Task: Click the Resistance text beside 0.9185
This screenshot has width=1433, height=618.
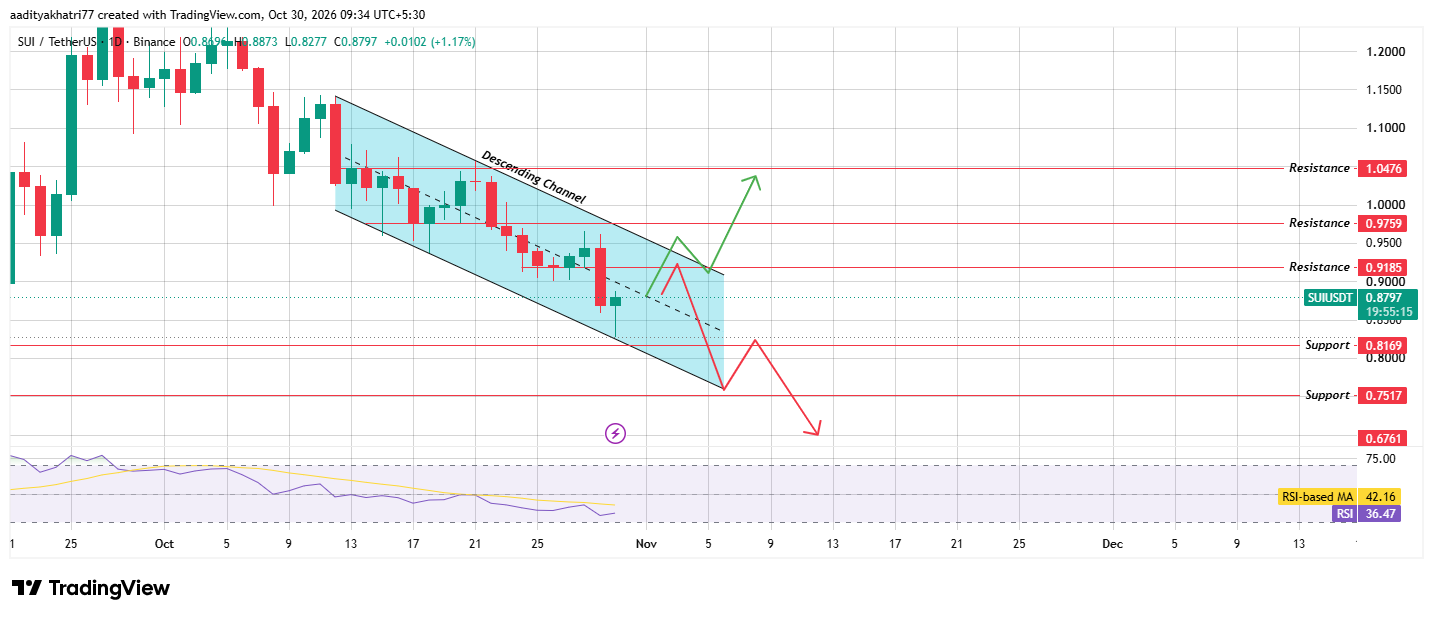Action: click(1319, 267)
